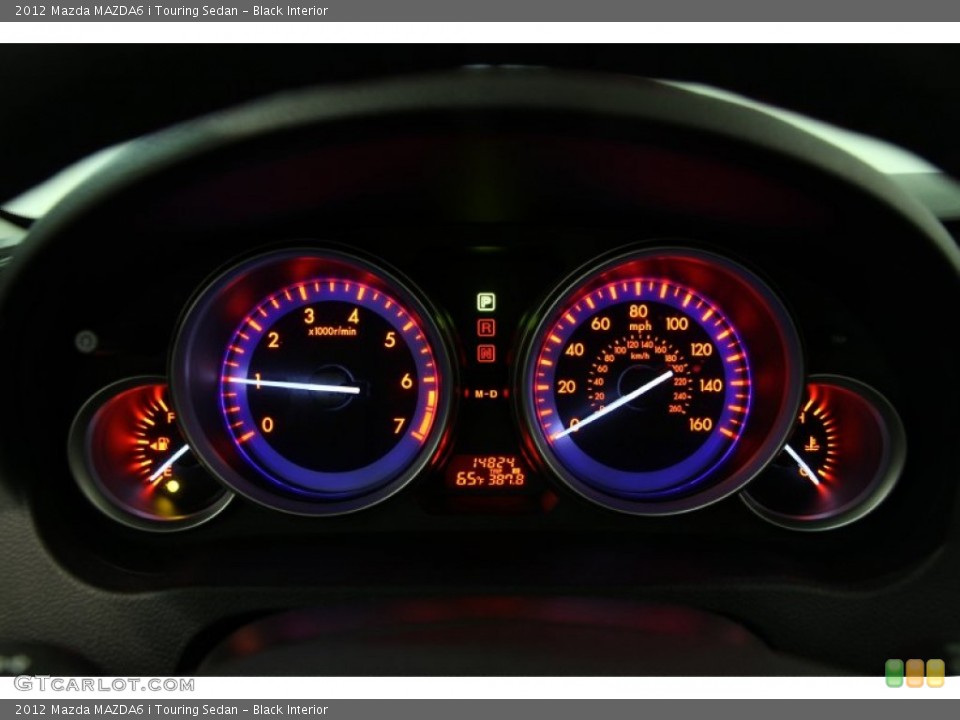960x720 pixels.
Task: Click number 1 on the tachometer
Action: point(258,381)
